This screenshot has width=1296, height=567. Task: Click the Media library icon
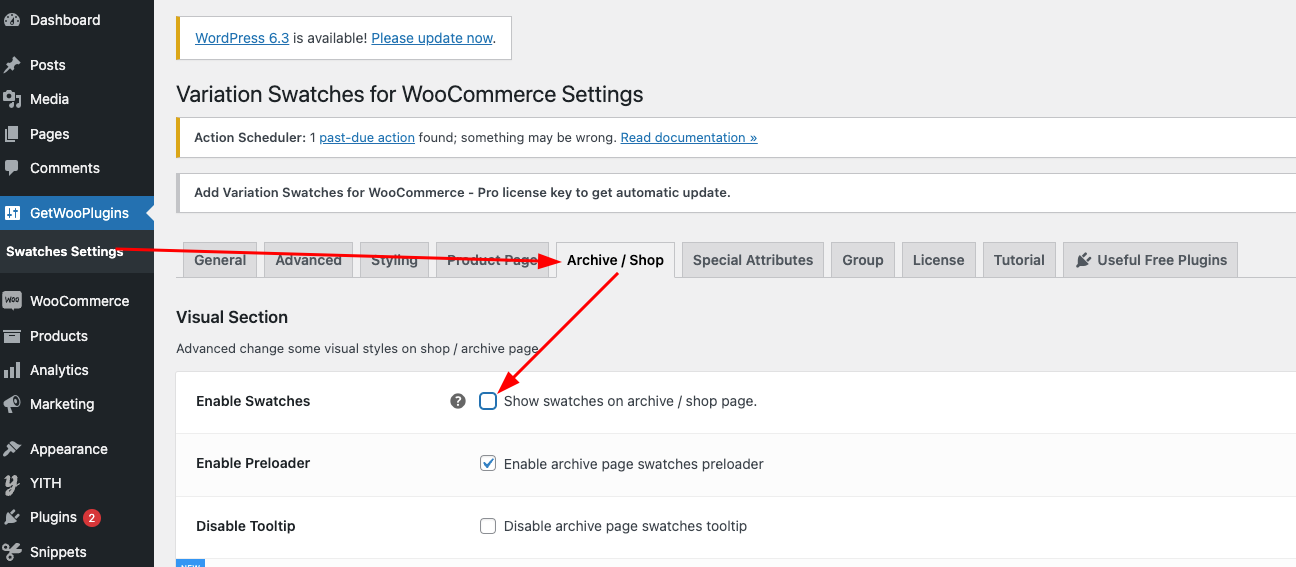tap(12, 99)
